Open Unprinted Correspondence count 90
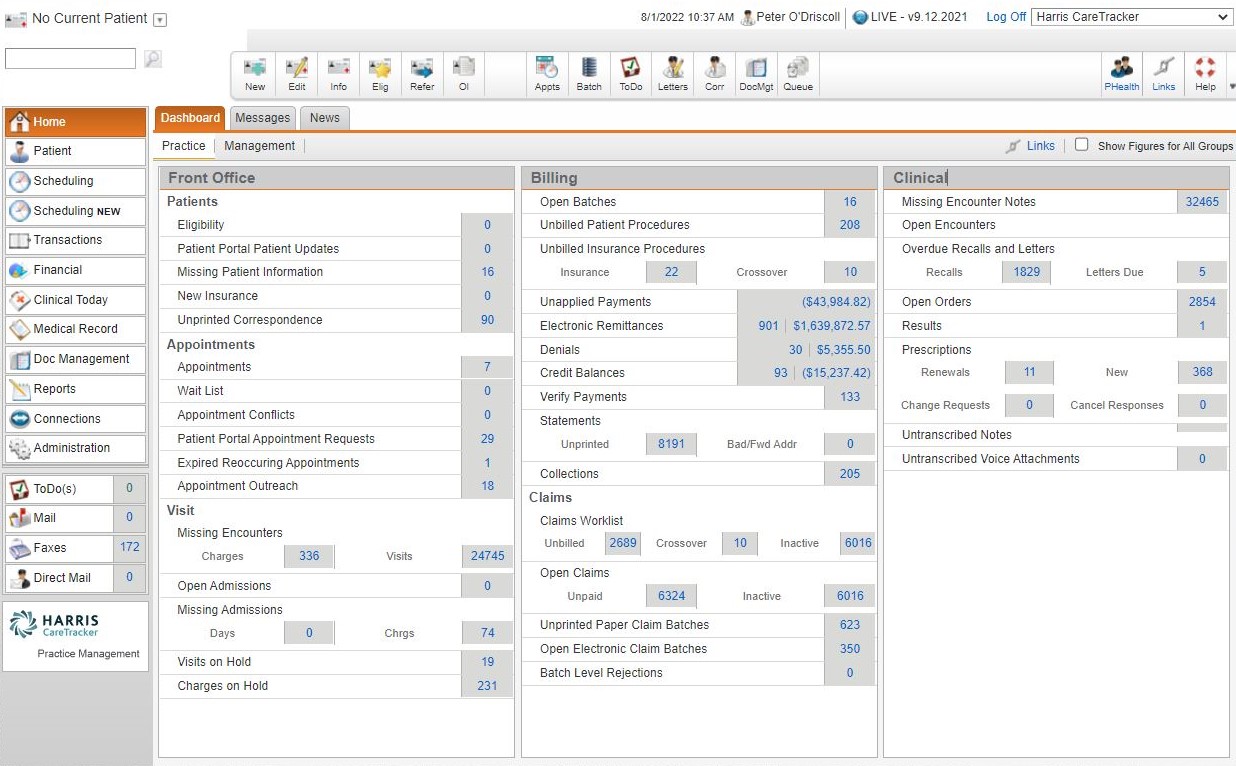 tap(487, 320)
